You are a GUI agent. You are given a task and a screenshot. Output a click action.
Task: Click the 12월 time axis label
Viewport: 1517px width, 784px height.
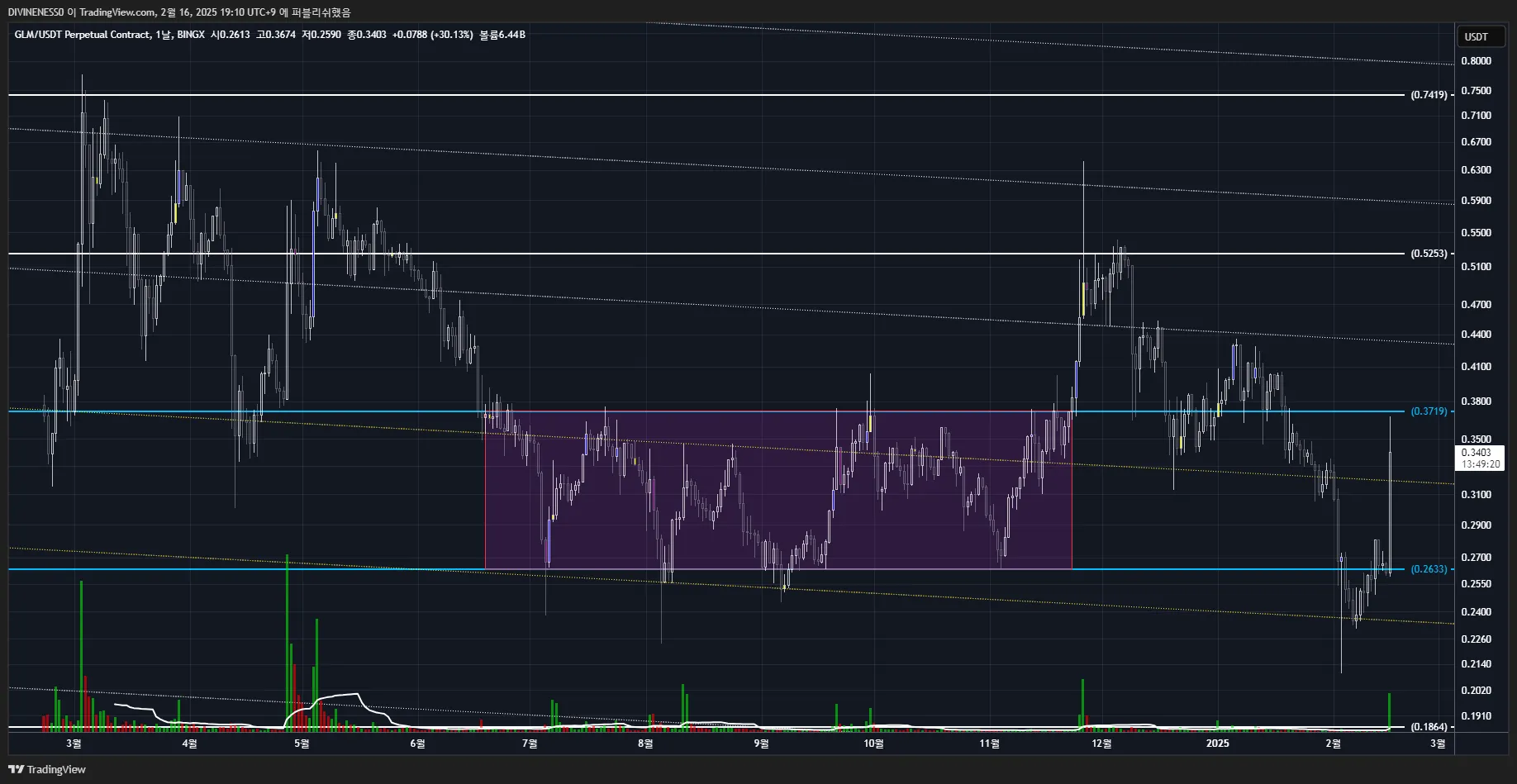1101,744
